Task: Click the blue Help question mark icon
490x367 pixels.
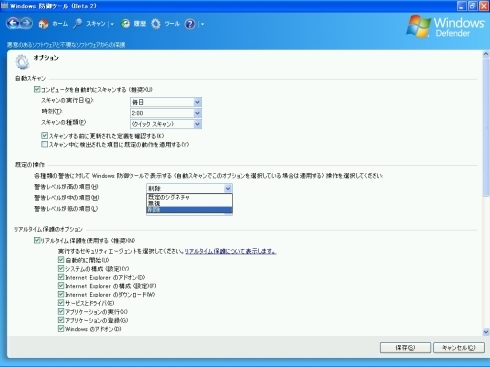Action: click(x=190, y=24)
